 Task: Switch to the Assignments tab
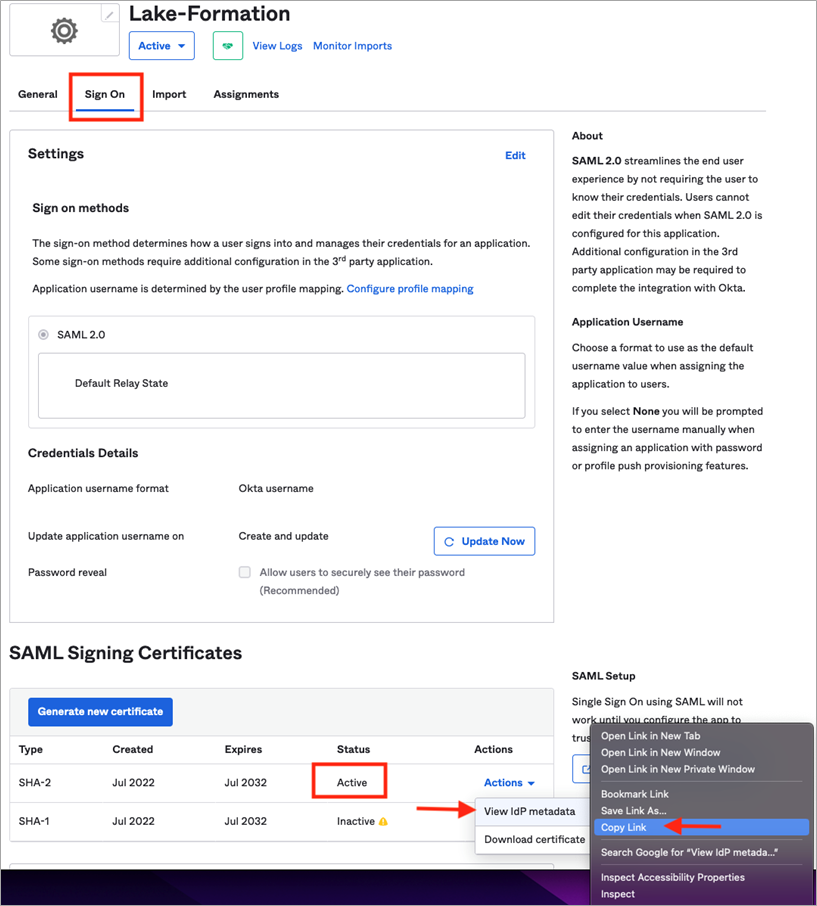pos(246,94)
